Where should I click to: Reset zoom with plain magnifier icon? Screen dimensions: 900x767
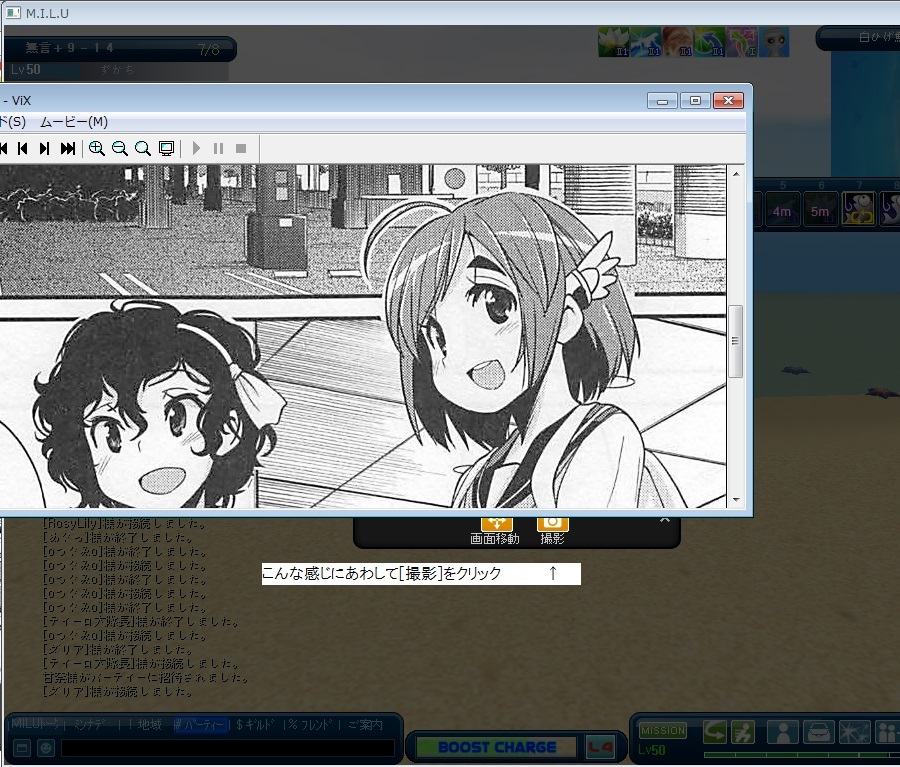tap(142, 149)
